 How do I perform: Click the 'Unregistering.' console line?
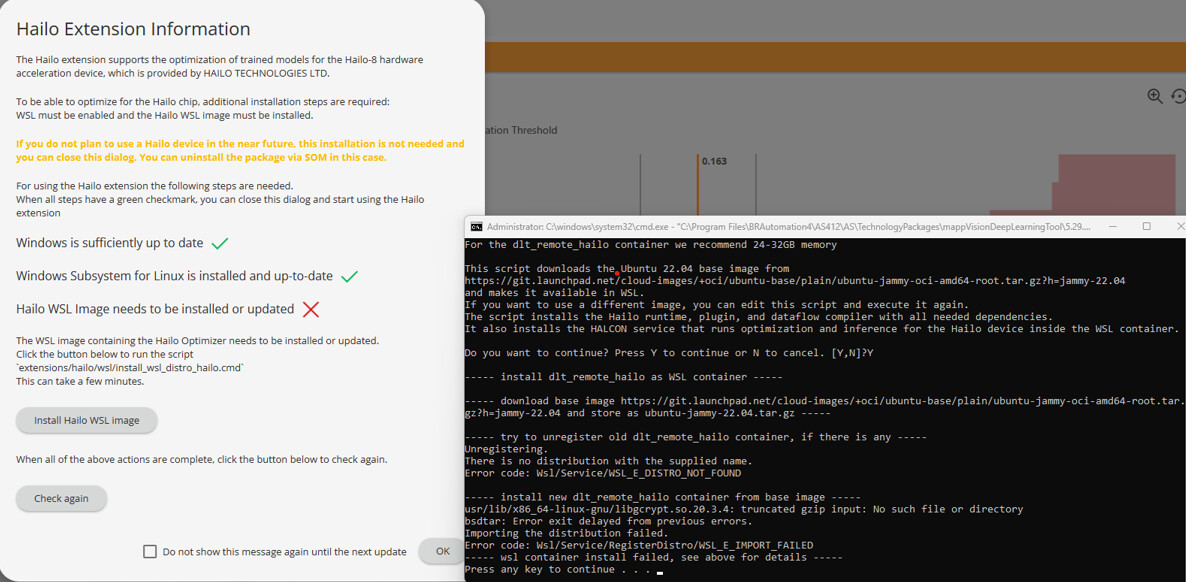point(507,449)
